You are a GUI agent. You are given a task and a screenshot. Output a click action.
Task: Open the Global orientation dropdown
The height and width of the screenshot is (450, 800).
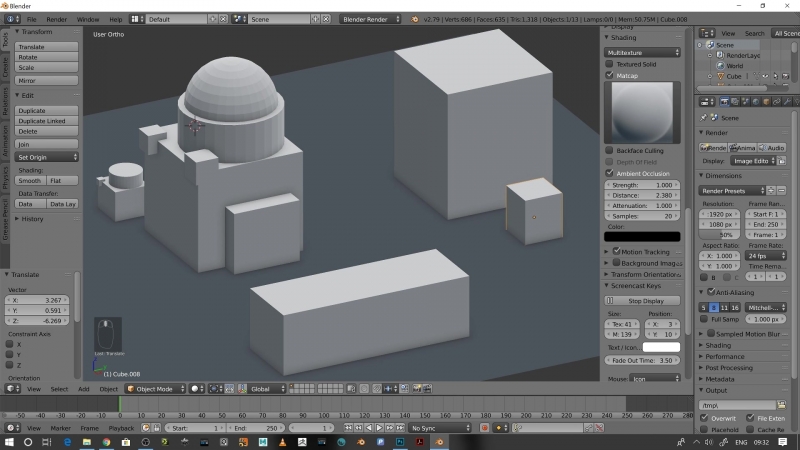(267, 389)
